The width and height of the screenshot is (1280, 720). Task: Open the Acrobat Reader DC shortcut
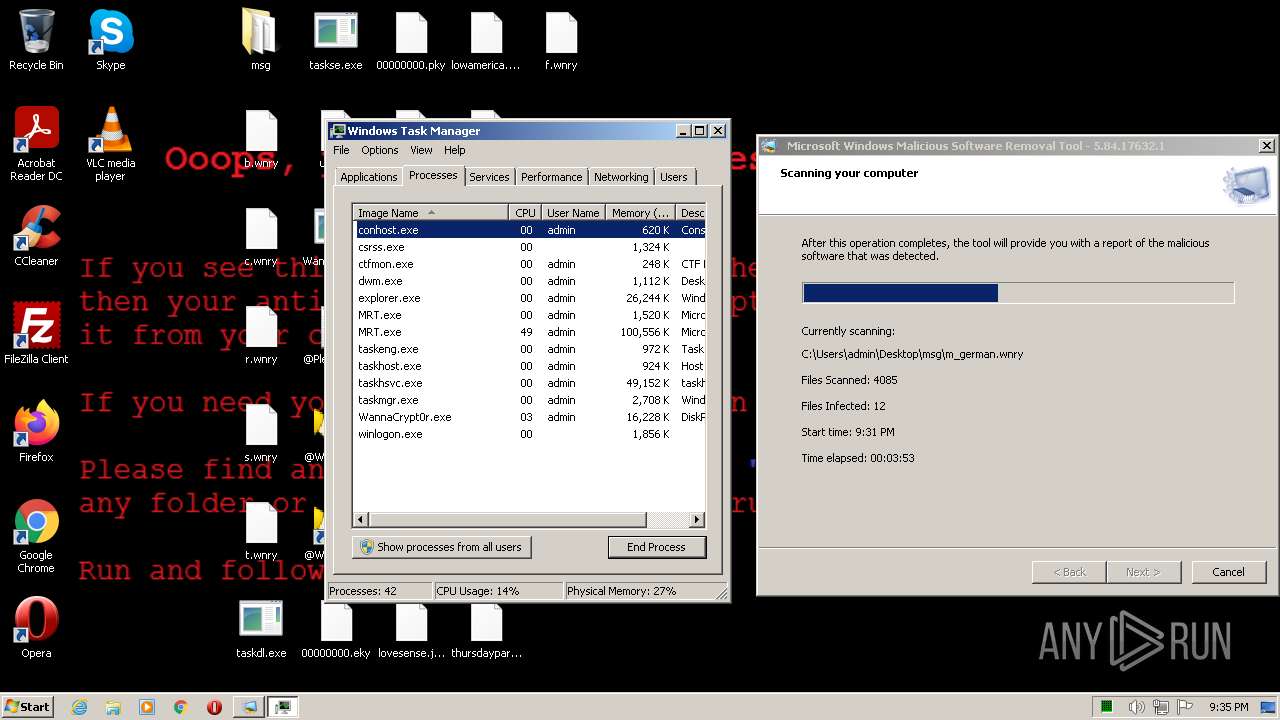[x=36, y=144]
